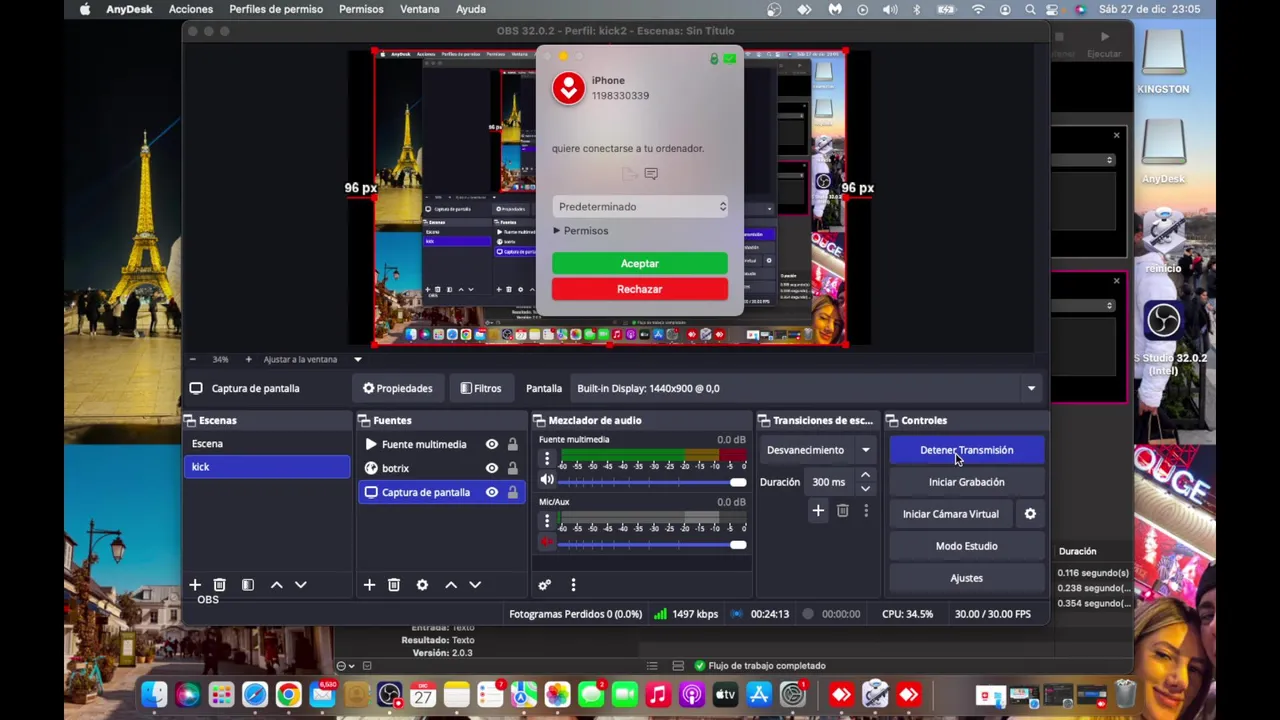The width and height of the screenshot is (1280, 720).
Task: Lock the botrix source
Action: [x=512, y=468]
